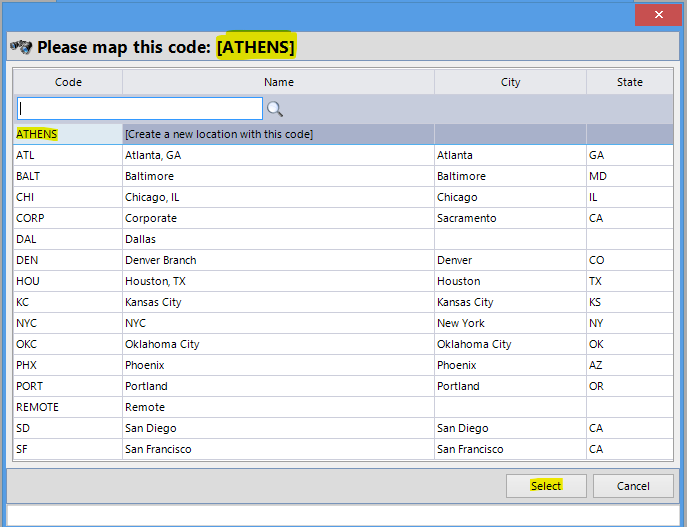Click the TX state cell

(x=630, y=281)
